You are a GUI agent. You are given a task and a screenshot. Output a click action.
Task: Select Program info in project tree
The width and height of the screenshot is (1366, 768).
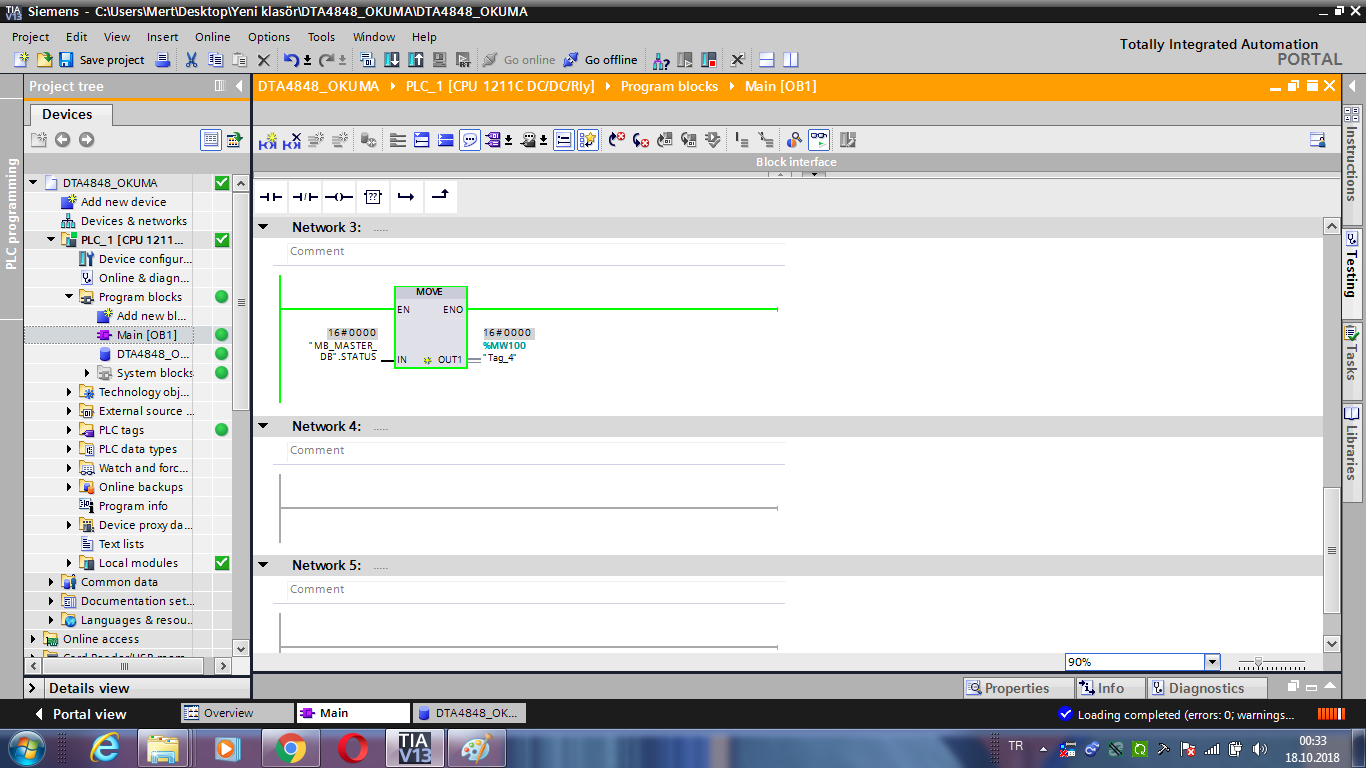pos(133,506)
